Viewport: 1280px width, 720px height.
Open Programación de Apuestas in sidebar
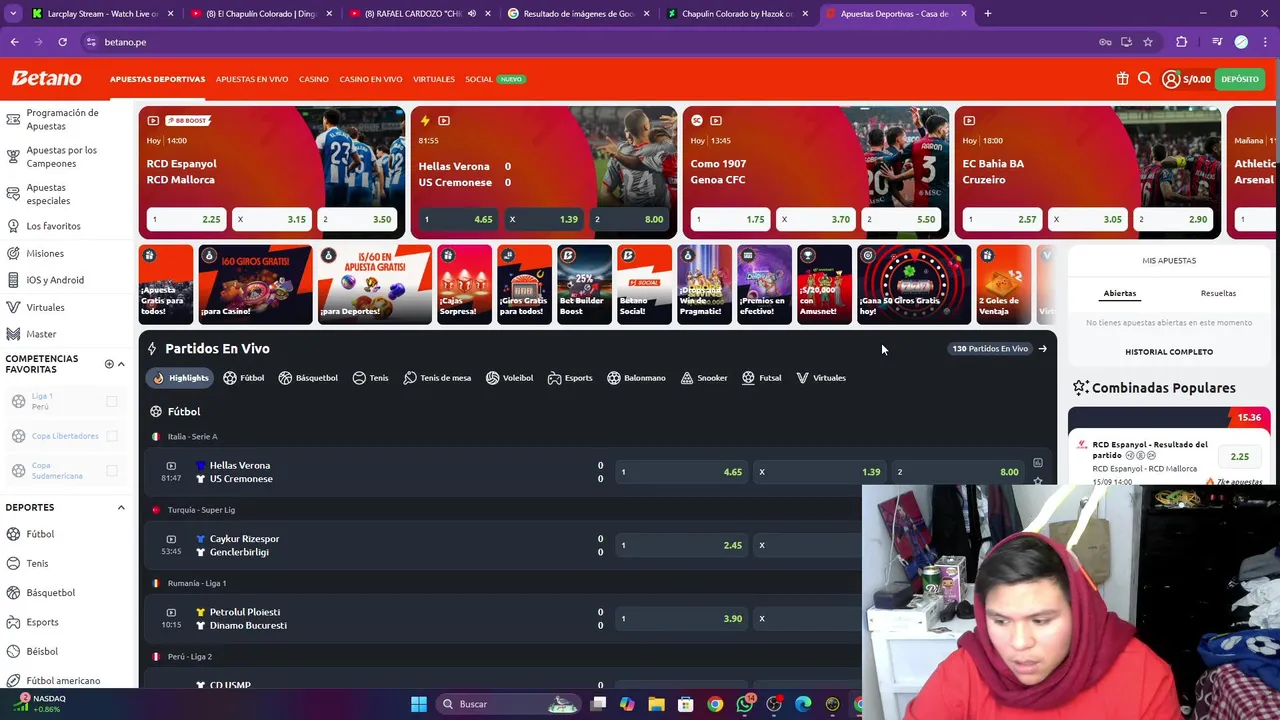click(x=65, y=120)
